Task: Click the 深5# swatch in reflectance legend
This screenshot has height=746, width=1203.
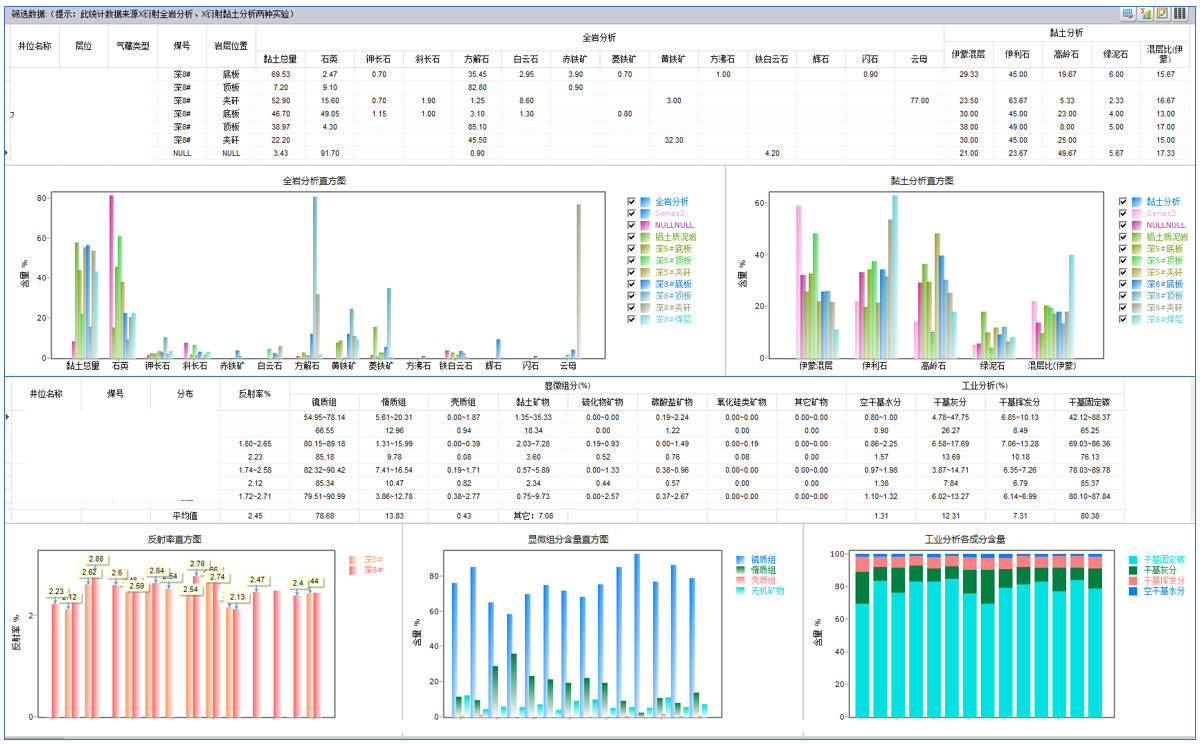Action: pyautogui.click(x=354, y=560)
